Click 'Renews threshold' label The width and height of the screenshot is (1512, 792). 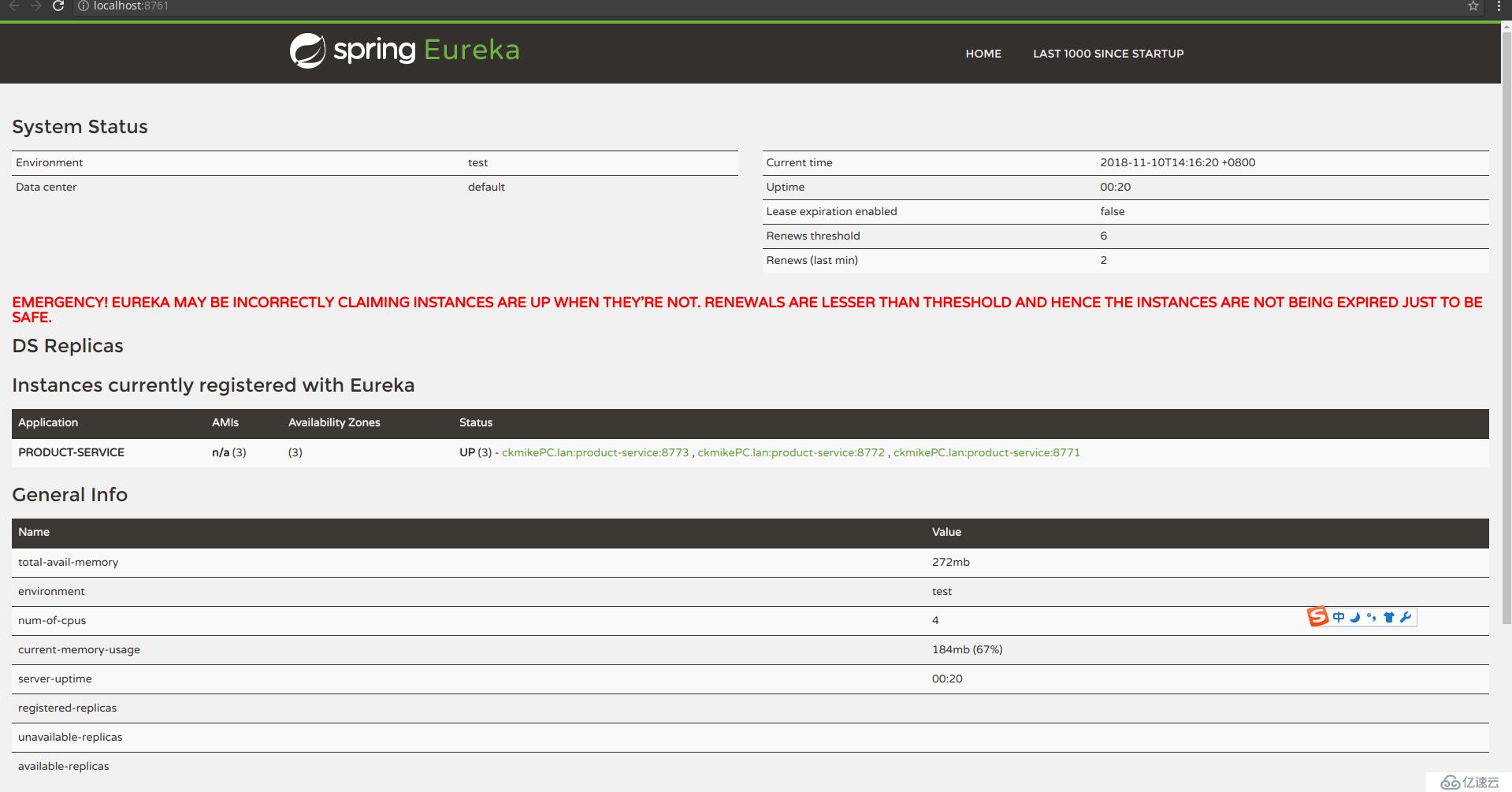[813, 236]
